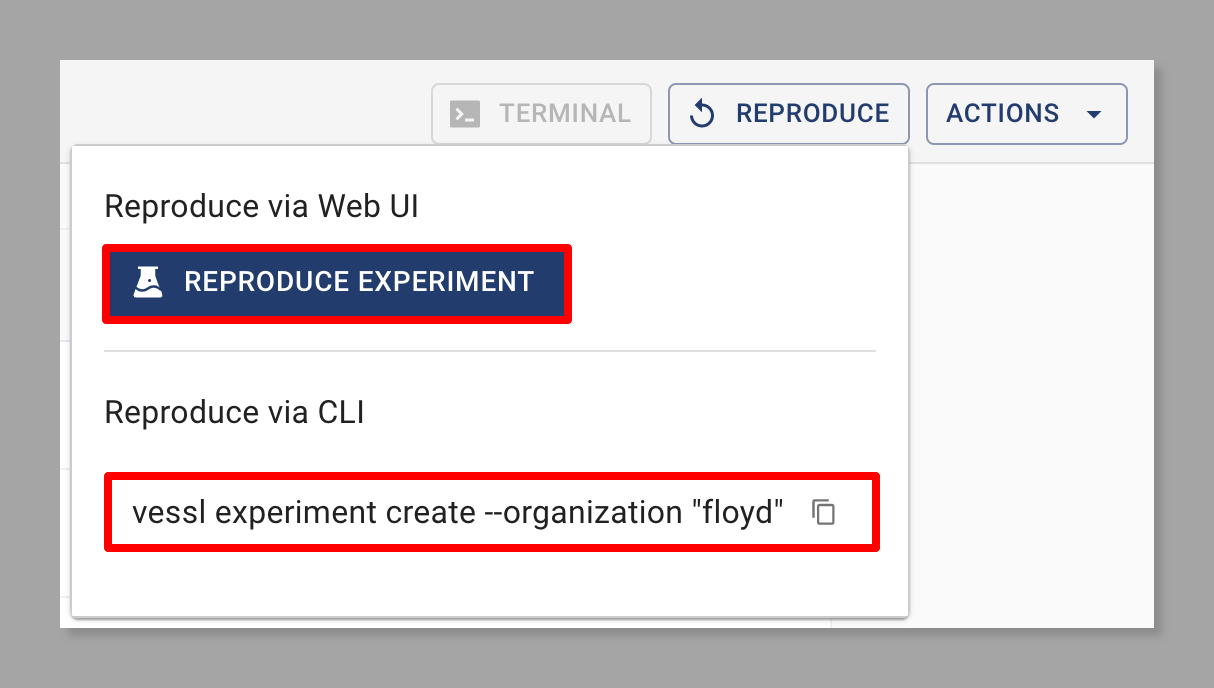Expand the Actions caret arrow
The width and height of the screenshot is (1214, 688).
(1093, 114)
